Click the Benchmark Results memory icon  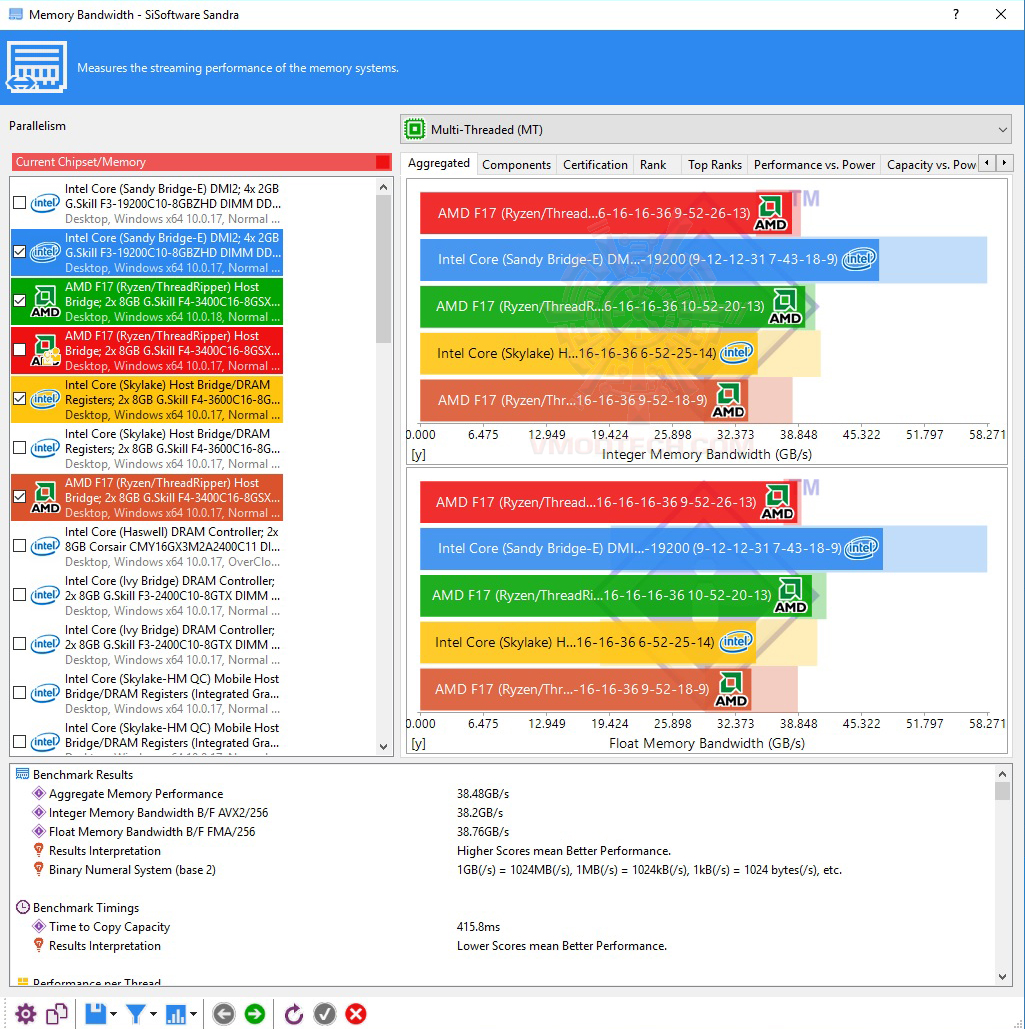point(22,774)
